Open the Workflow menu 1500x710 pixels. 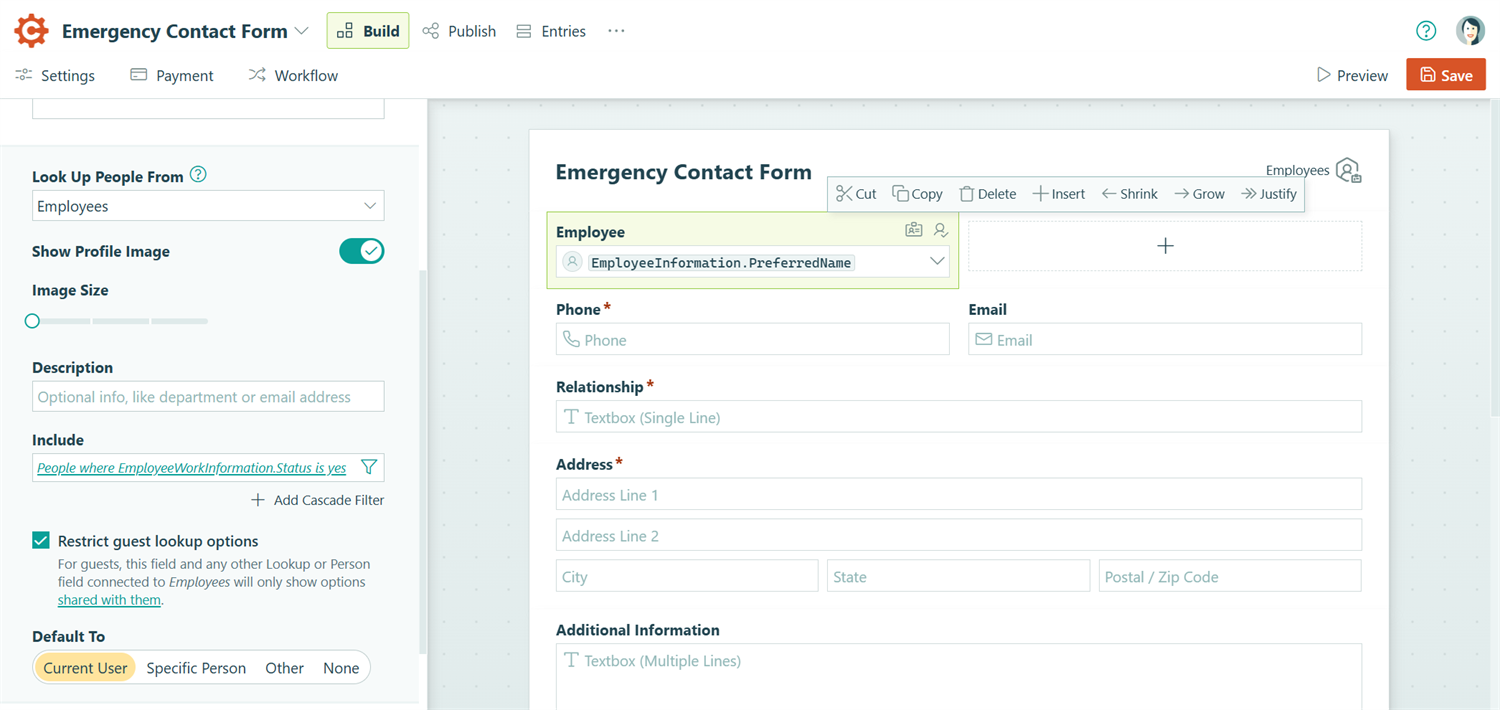[x=293, y=75]
